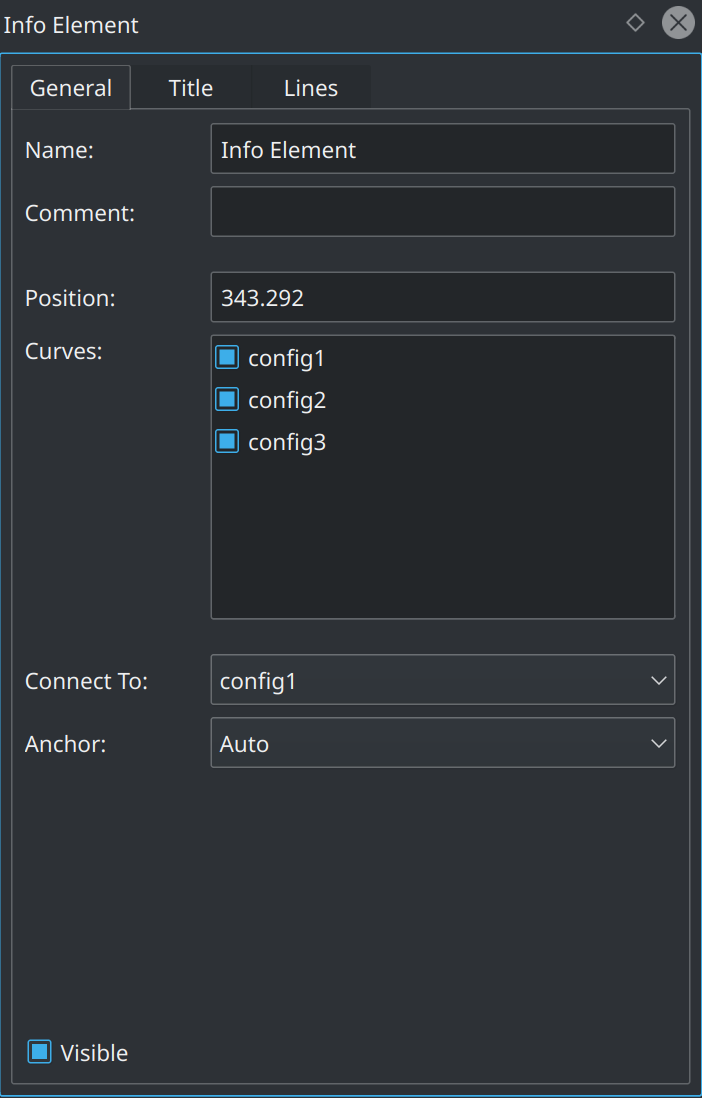Image resolution: width=702 pixels, height=1098 pixels.
Task: Select config3 in the curves list
Action: [x=288, y=441]
